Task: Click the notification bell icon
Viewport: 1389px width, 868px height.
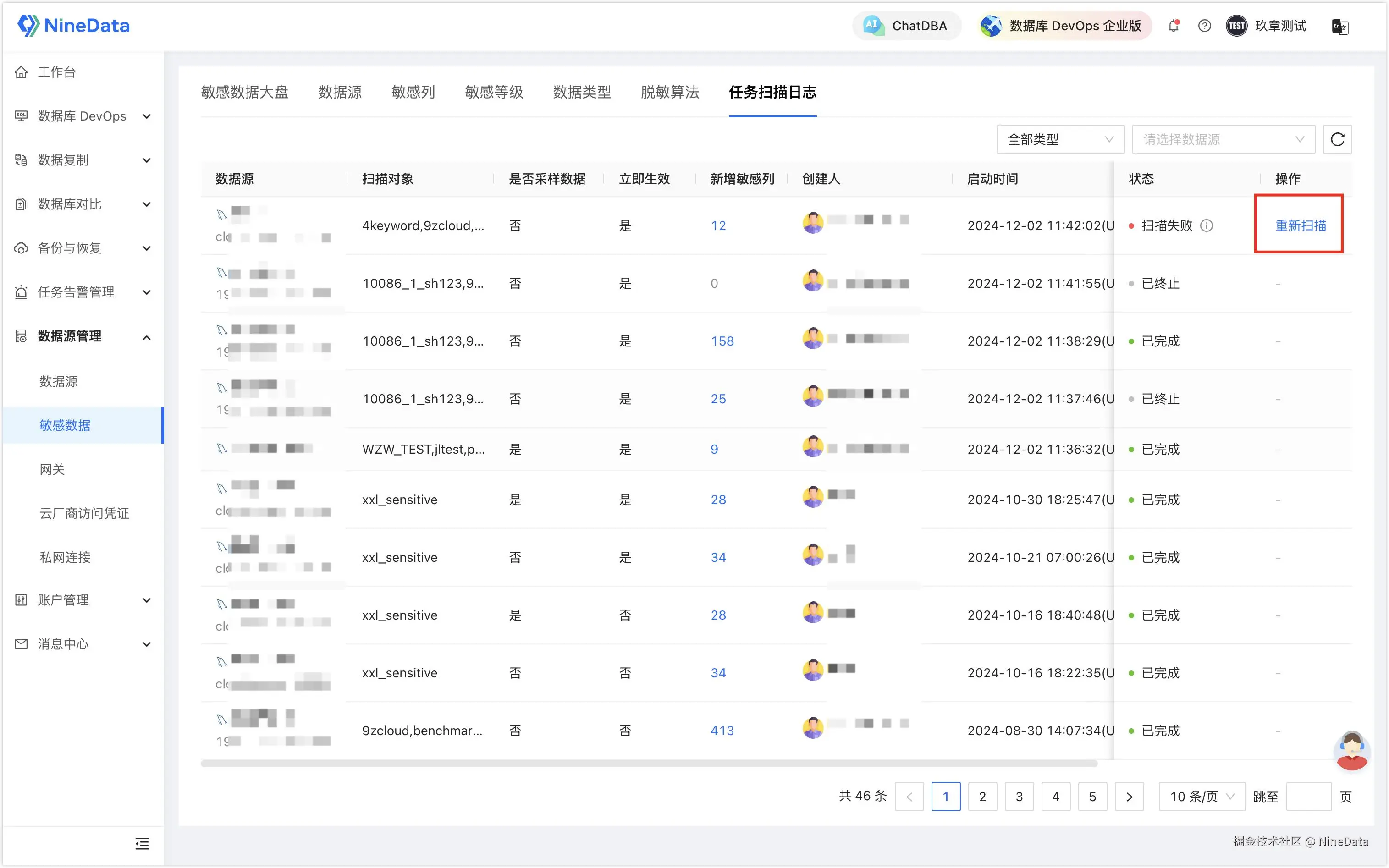Action: pos(1173,26)
